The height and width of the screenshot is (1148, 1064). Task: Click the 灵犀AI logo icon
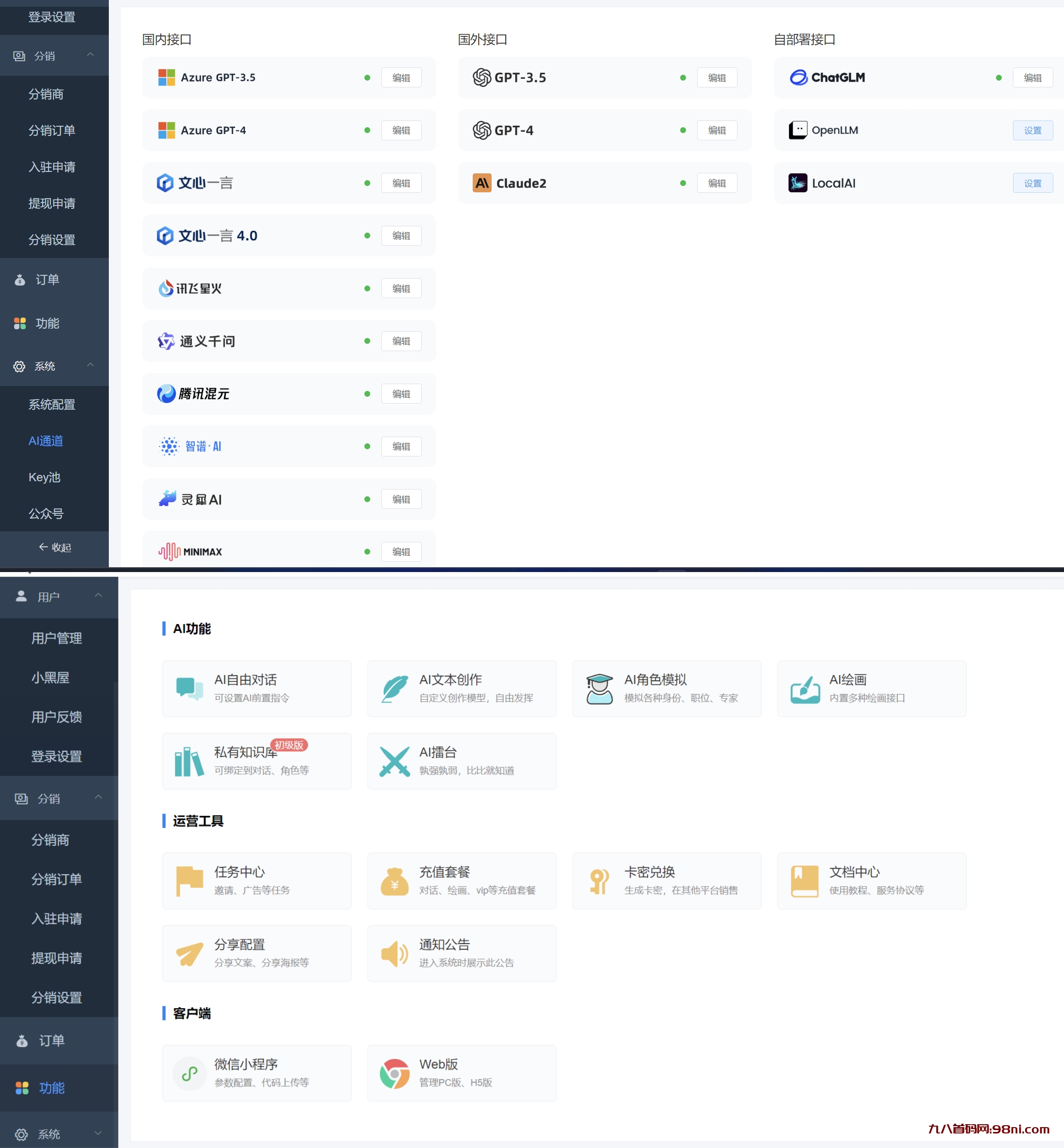tap(168, 499)
